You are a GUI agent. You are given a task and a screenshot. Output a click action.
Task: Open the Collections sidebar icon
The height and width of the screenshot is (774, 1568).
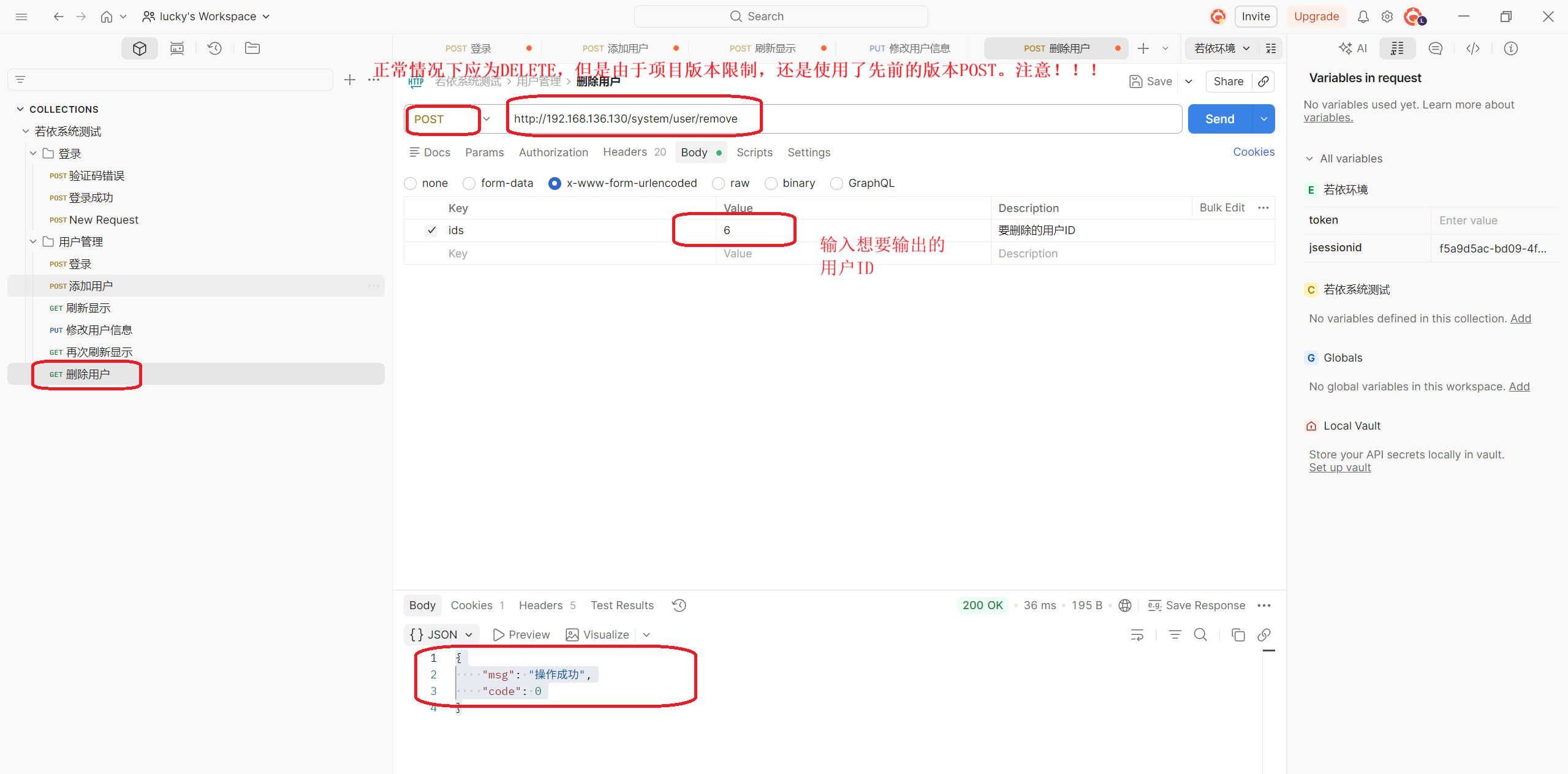(x=140, y=48)
